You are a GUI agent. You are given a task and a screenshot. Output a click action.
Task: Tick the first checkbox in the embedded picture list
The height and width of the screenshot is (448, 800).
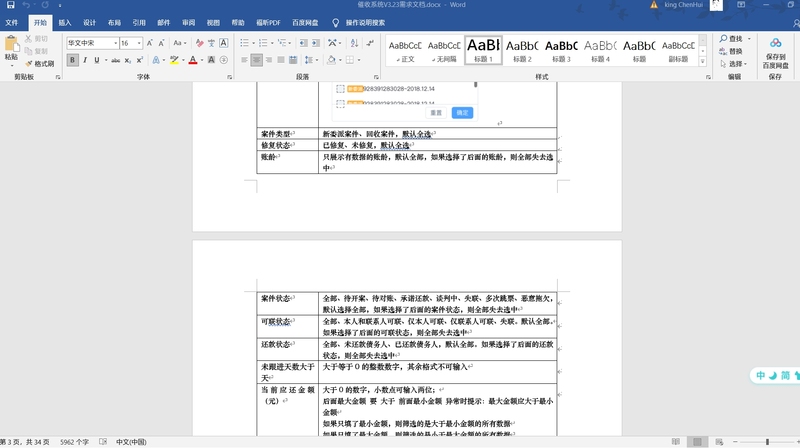pyautogui.click(x=340, y=89)
